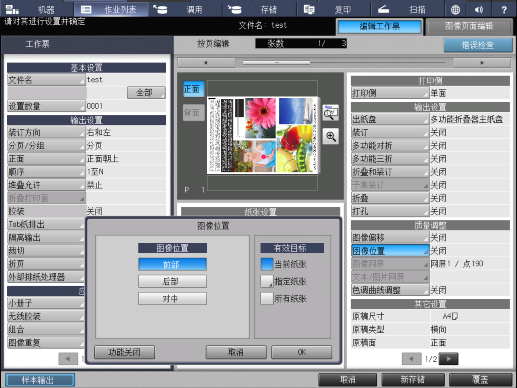This screenshot has width=517, height=388.
Task: Open the 打孔 punch setting
Action: pyautogui.click(x=390, y=211)
